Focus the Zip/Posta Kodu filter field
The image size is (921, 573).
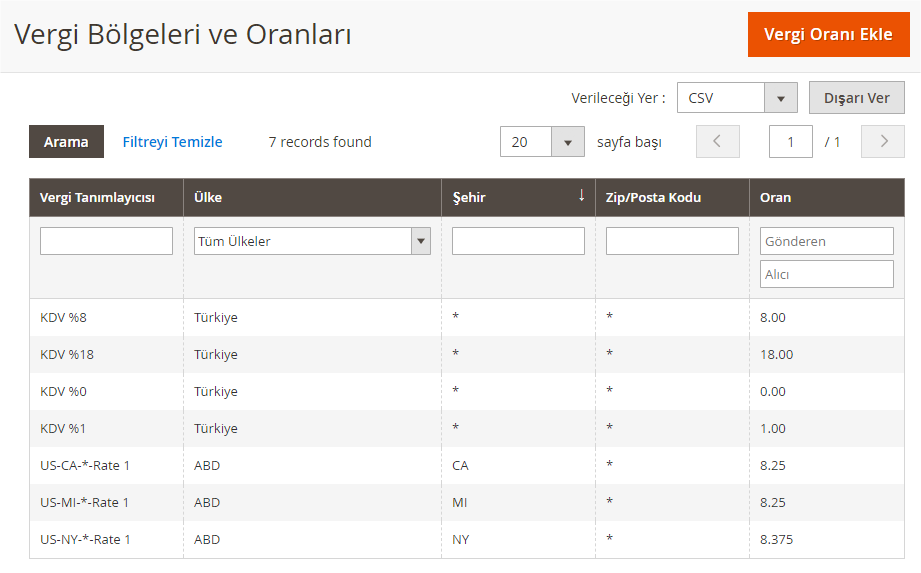672,241
